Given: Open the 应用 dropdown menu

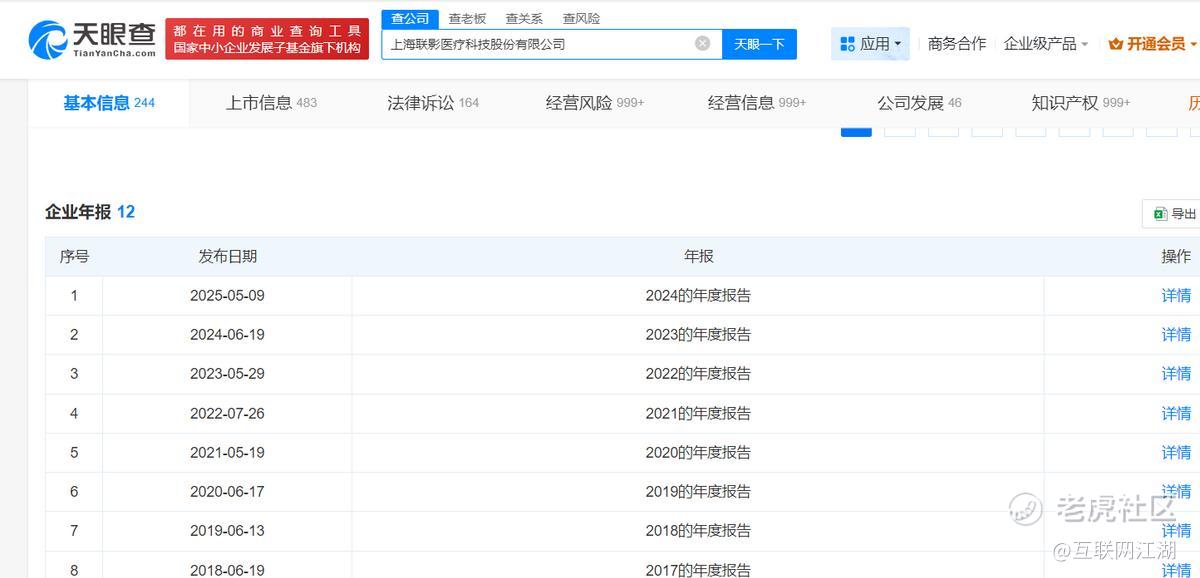Looking at the screenshot, I should [871, 44].
